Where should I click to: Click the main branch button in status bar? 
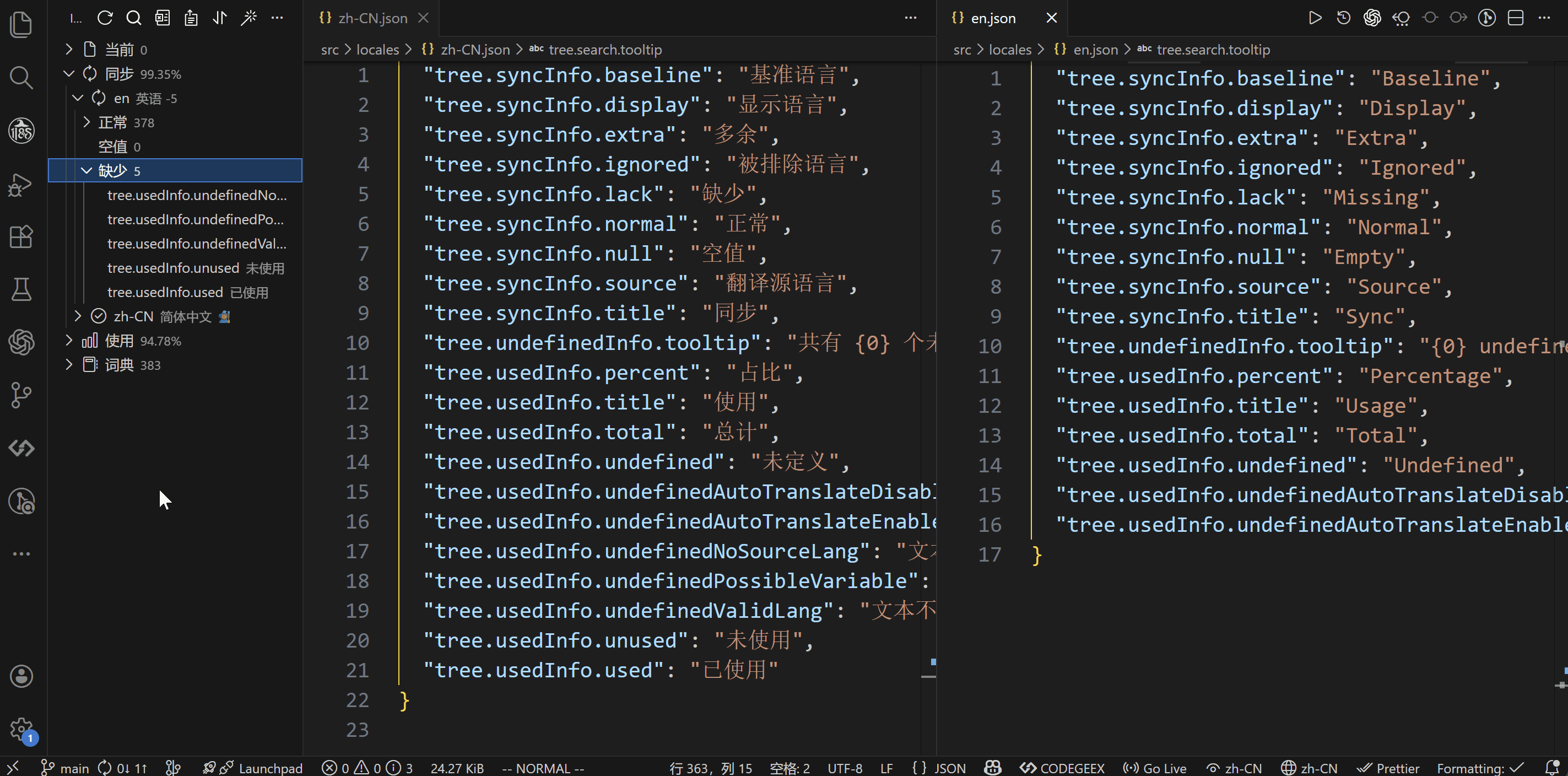tap(65, 768)
